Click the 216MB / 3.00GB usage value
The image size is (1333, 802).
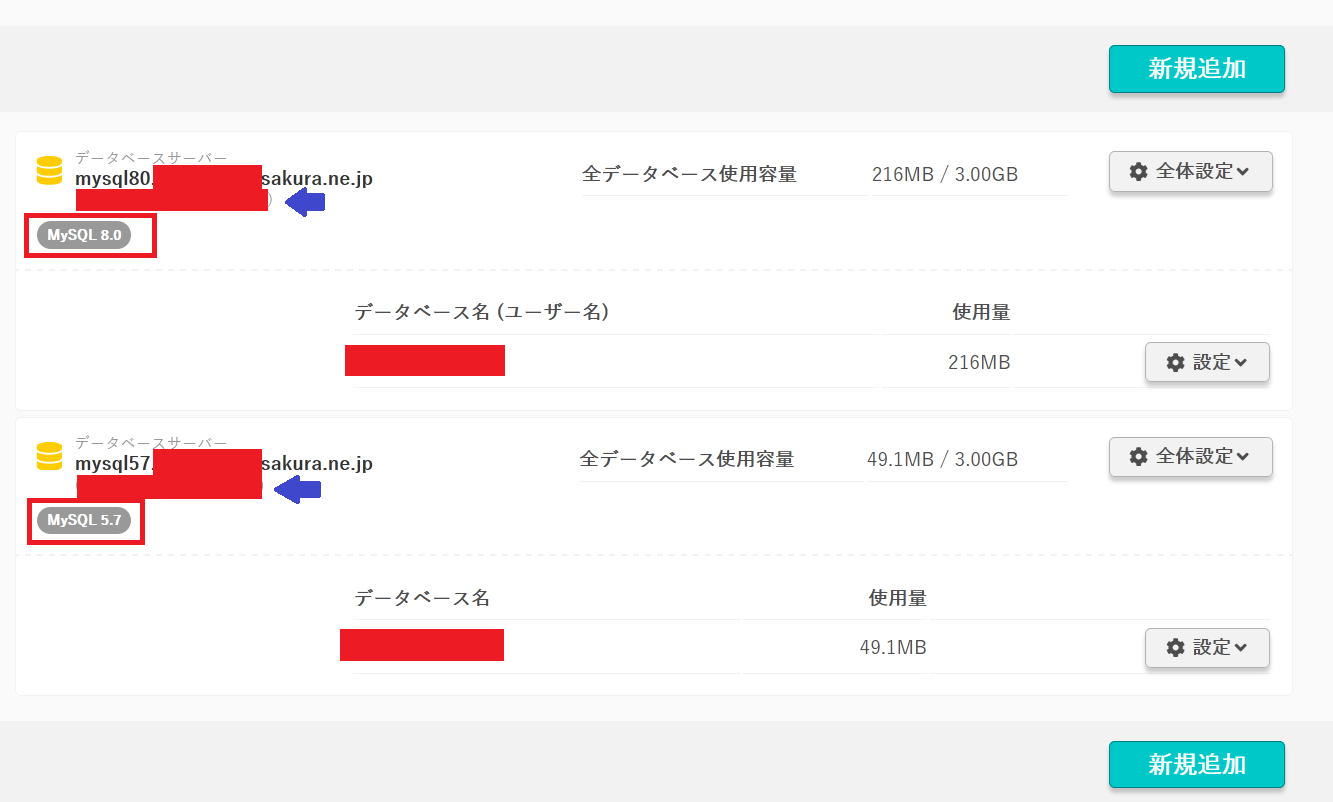coord(944,175)
